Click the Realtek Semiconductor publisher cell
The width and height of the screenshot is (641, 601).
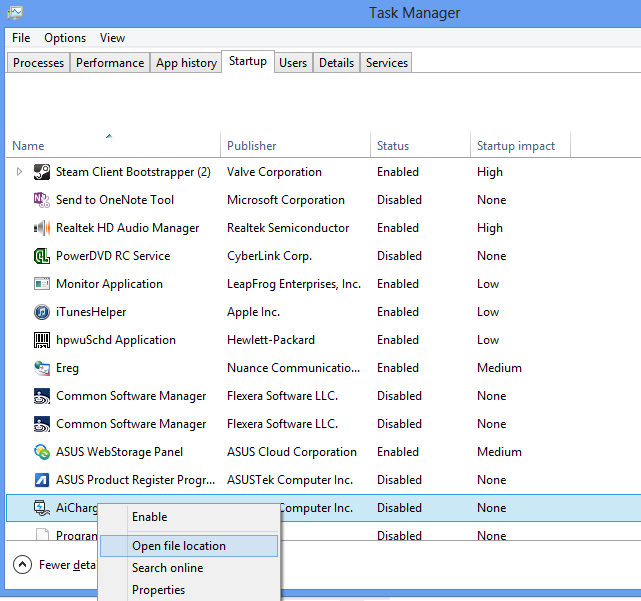(x=288, y=228)
